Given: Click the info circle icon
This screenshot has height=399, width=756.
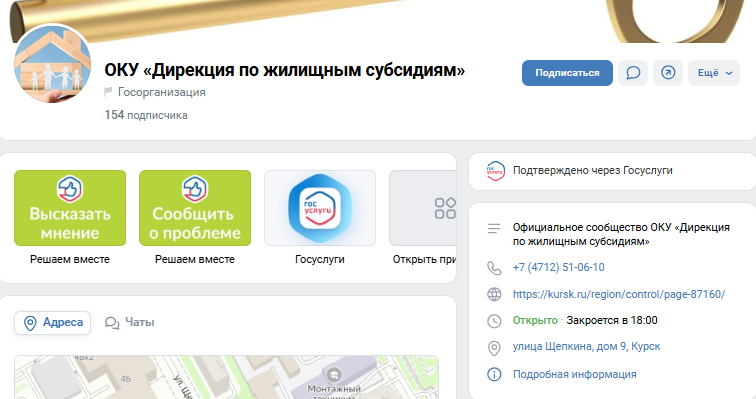Looking at the screenshot, I should 494,374.
